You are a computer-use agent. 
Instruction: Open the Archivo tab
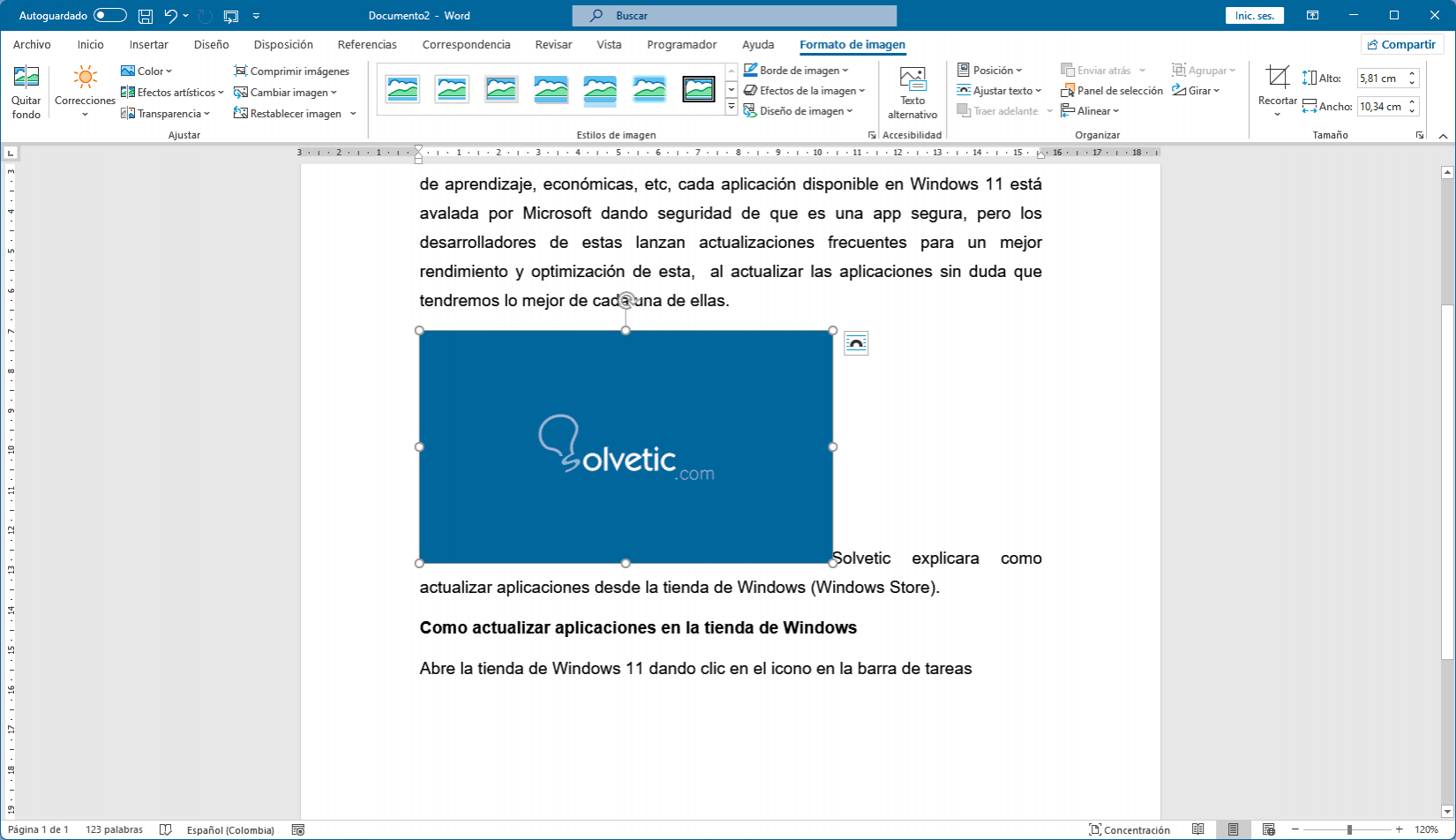(x=32, y=45)
